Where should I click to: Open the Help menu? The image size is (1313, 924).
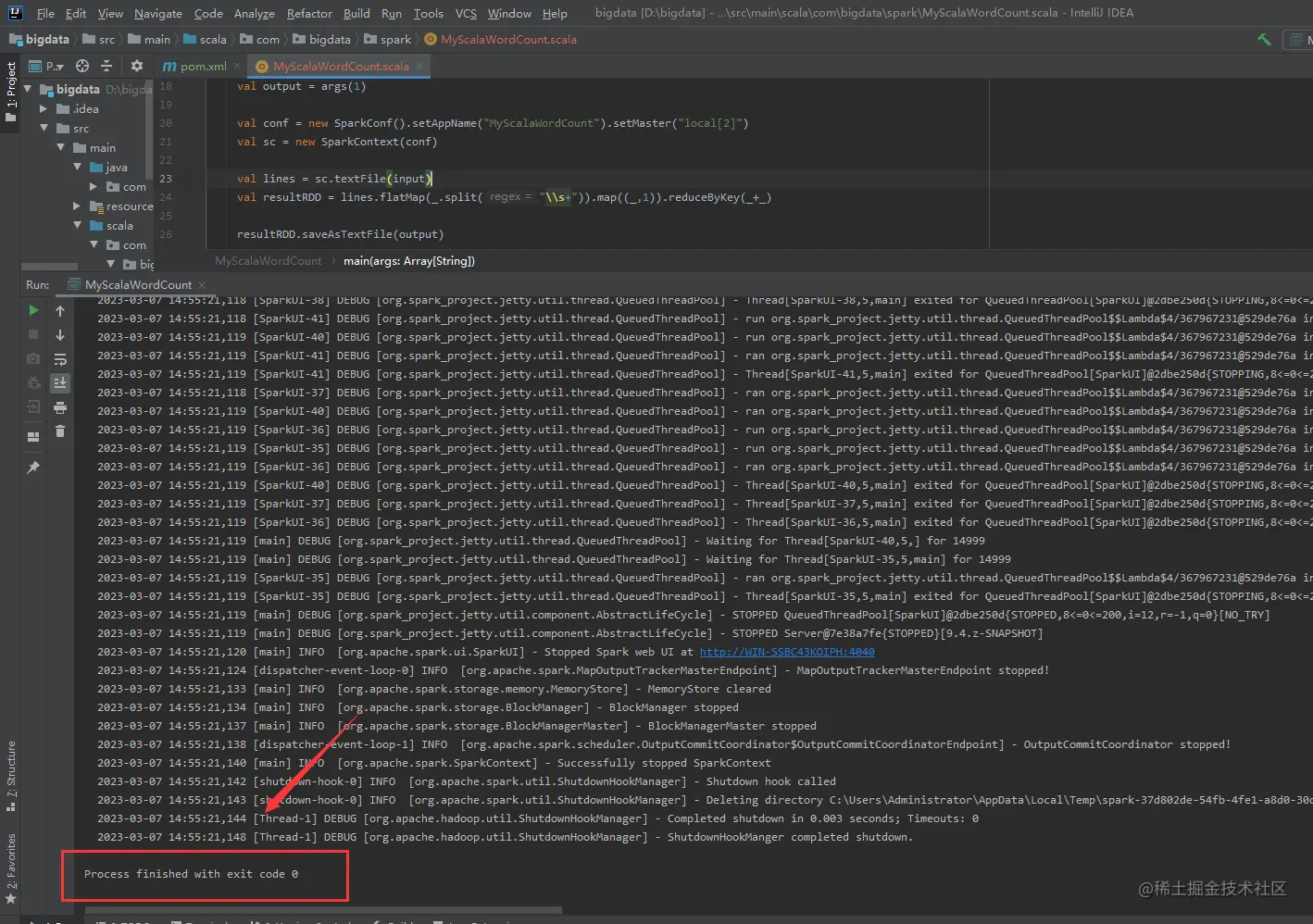click(555, 13)
